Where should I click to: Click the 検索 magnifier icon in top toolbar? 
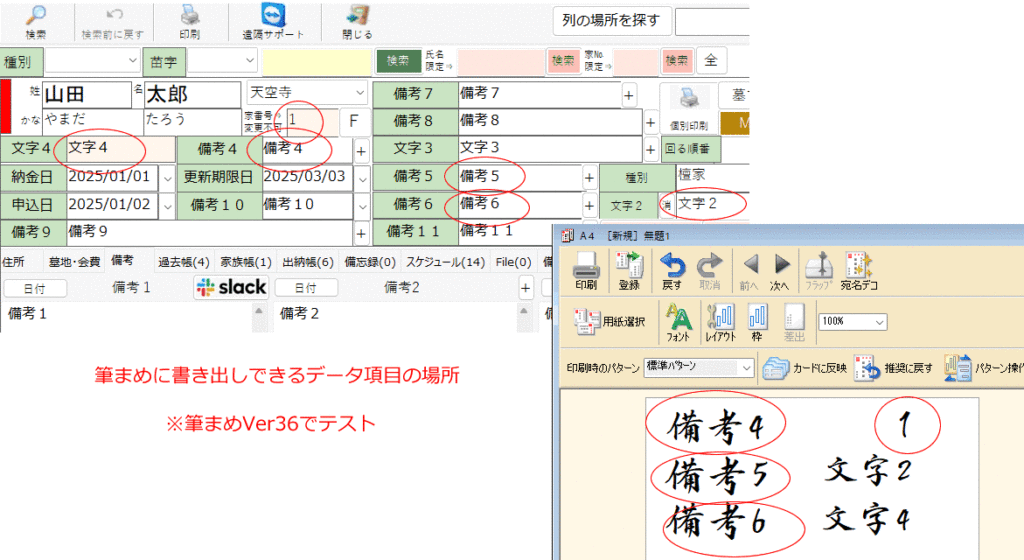(x=35, y=16)
